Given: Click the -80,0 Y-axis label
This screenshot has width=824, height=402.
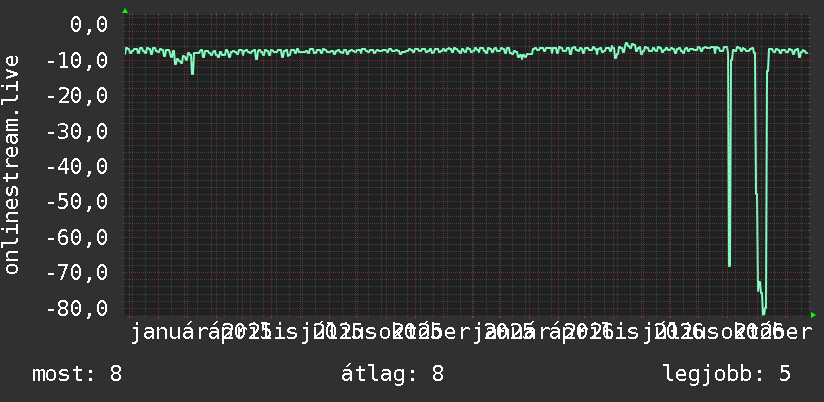Looking at the screenshot, I should tap(77, 308).
